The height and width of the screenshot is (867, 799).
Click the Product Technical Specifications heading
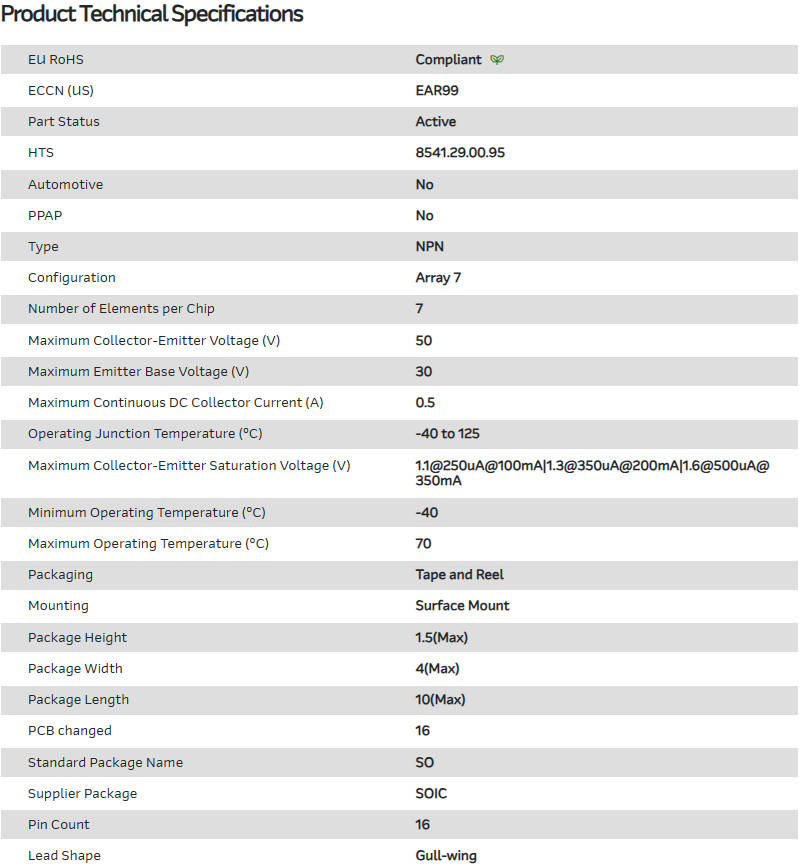coord(152,14)
